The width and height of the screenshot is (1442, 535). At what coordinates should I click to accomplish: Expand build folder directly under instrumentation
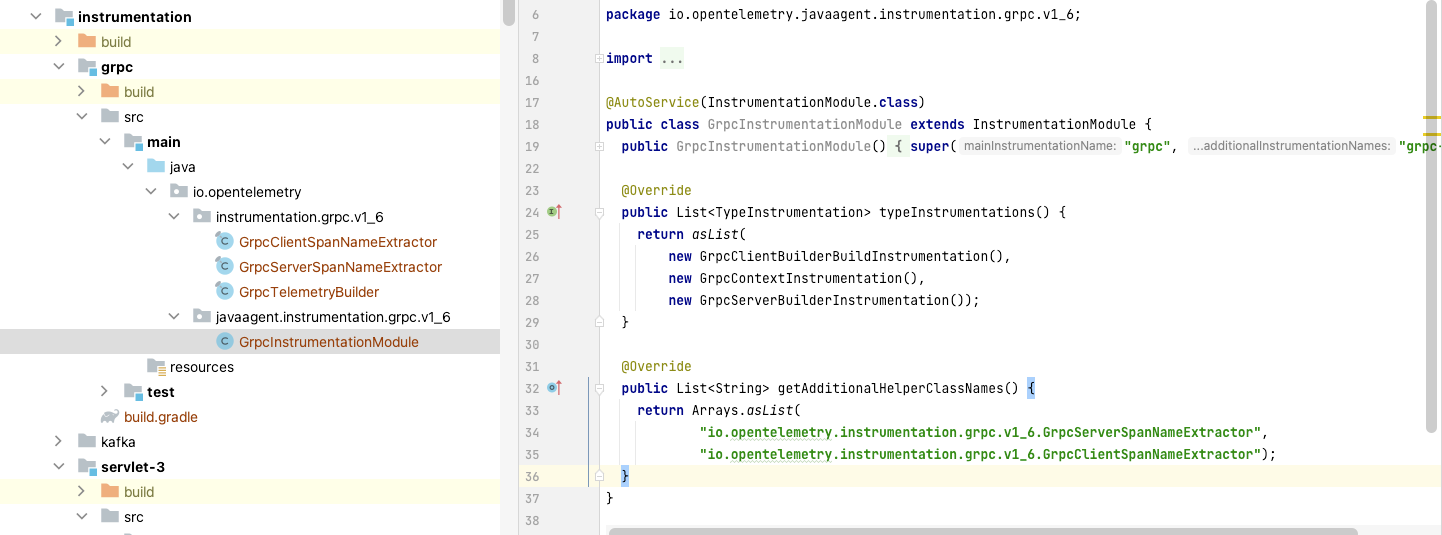tap(58, 42)
